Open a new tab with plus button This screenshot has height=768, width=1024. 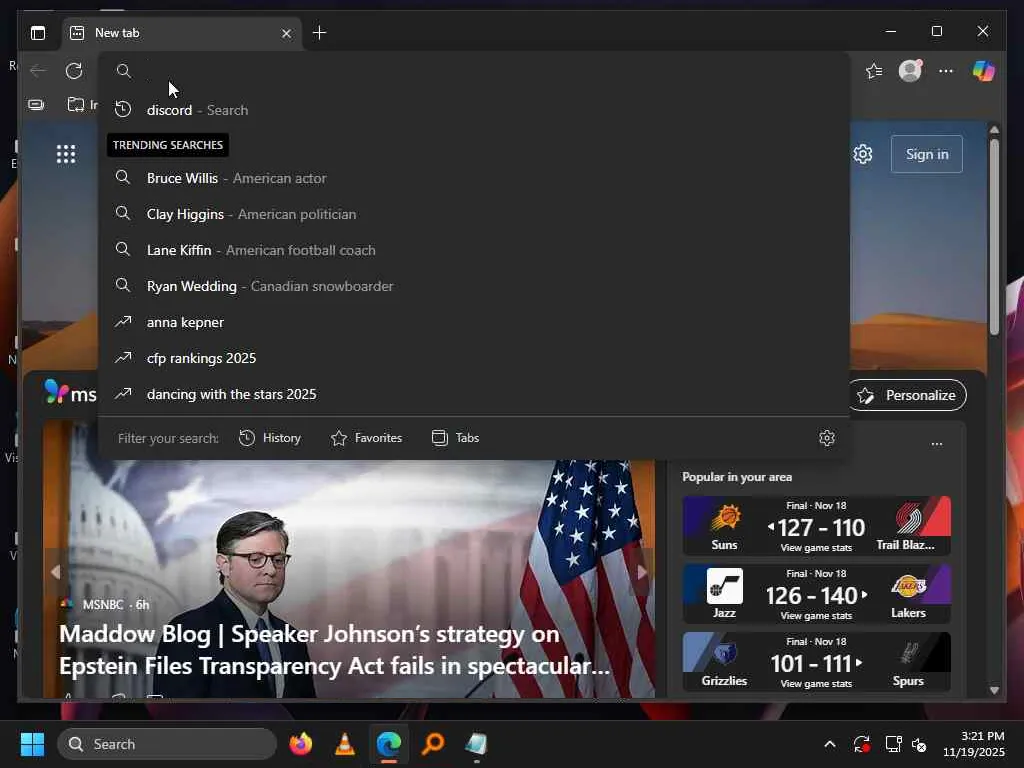[x=319, y=33]
